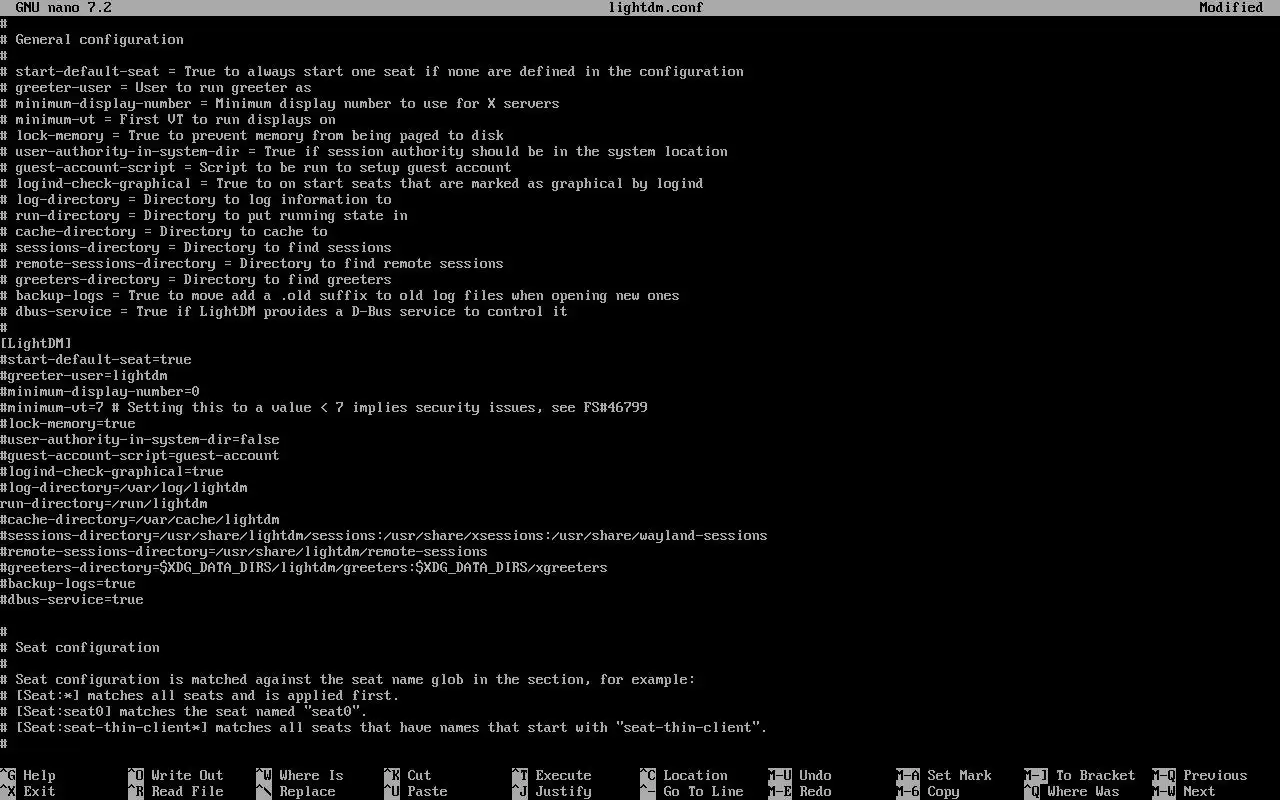
Task: Click the #logind-check-graphical=true line
Action: [x=112, y=471]
